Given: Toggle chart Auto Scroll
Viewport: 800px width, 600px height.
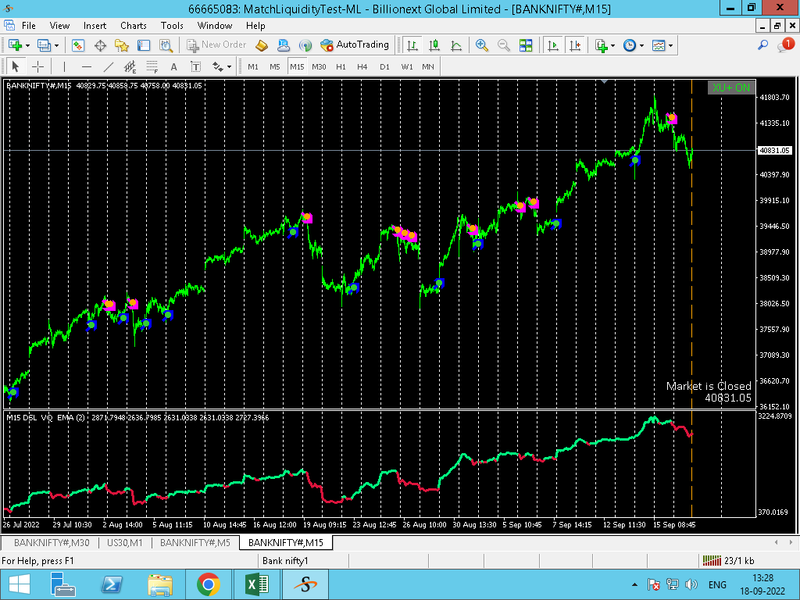Looking at the screenshot, I should 553,45.
